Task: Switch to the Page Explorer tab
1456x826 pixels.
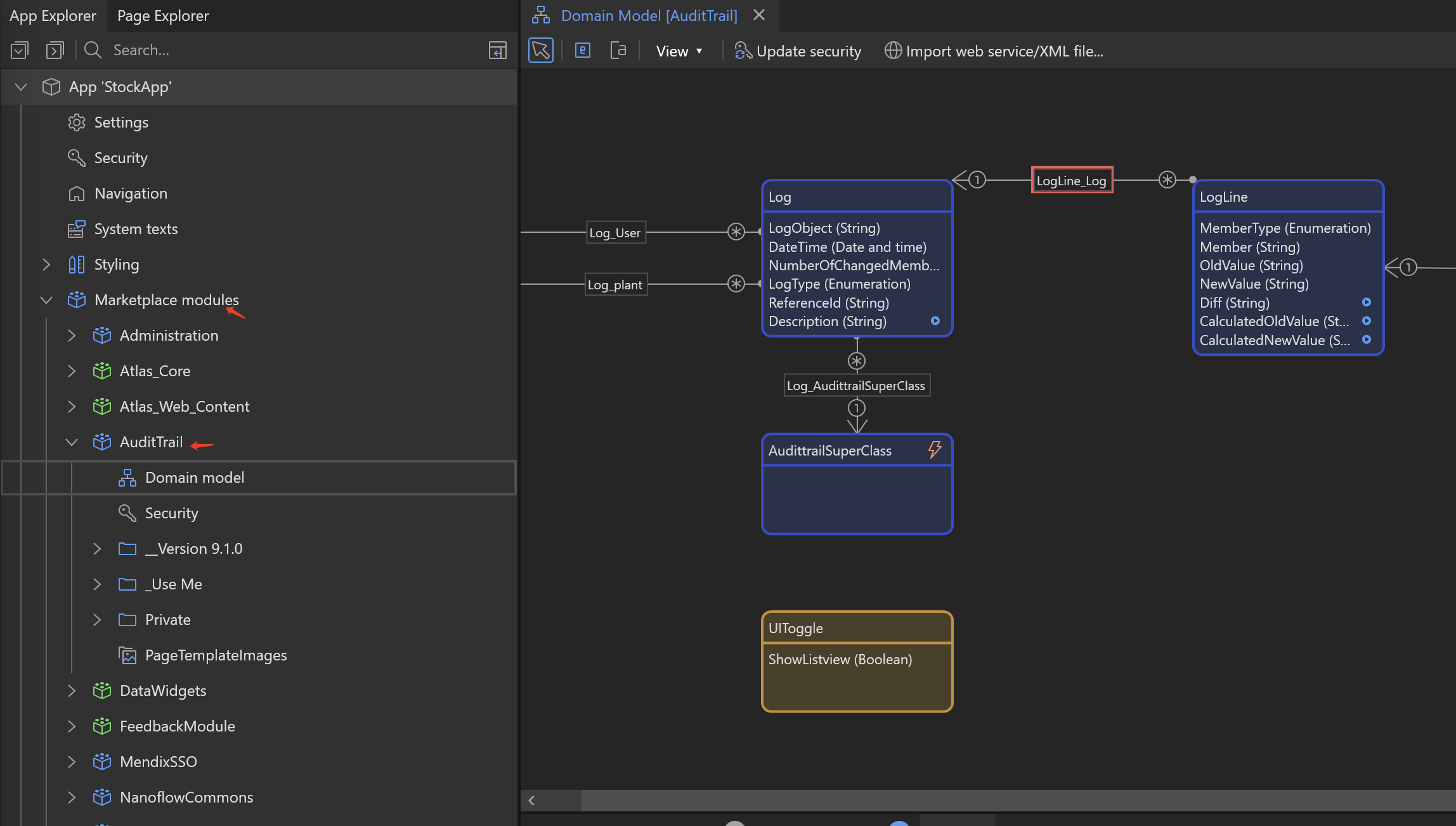Action: point(163,16)
